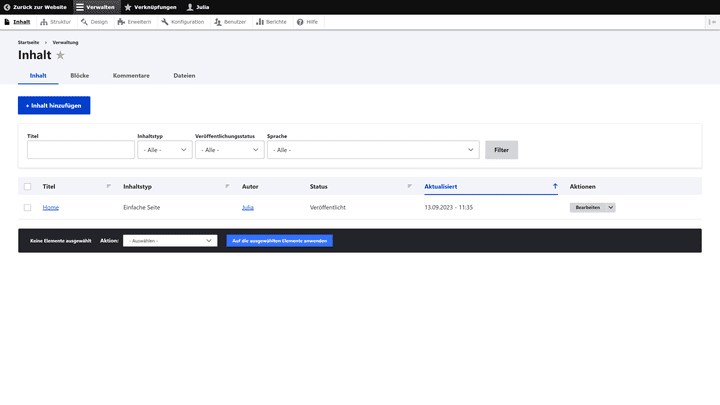Open the Veröffentlichungsstatus filter dropdown
This screenshot has height=405, width=720.
pyautogui.click(x=230, y=150)
